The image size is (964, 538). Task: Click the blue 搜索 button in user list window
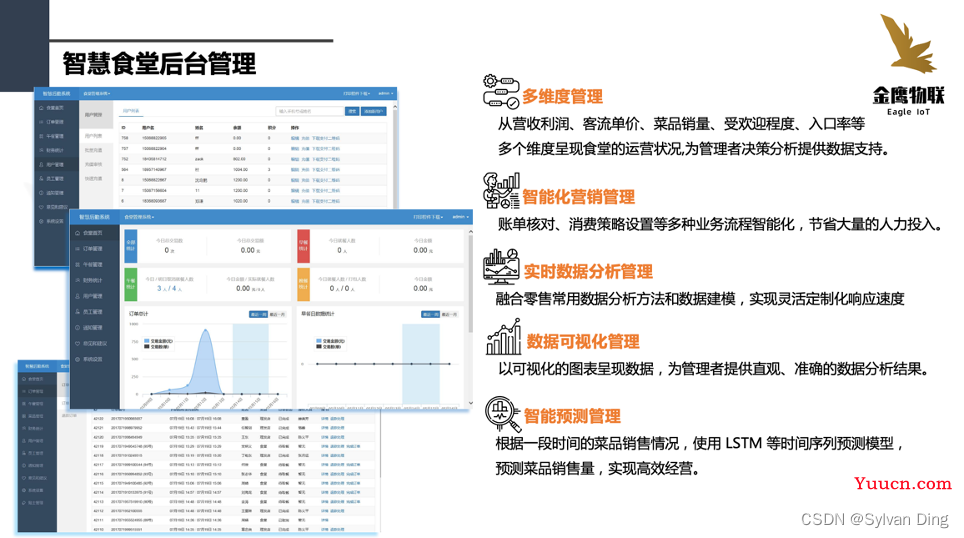coord(352,111)
